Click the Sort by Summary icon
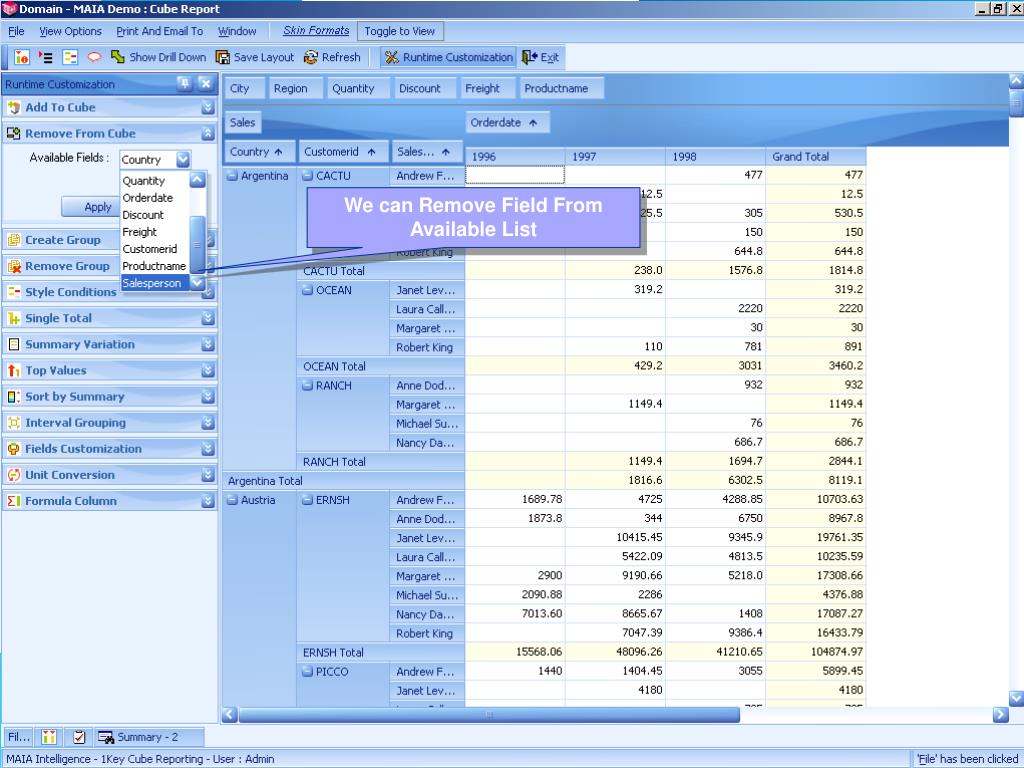This screenshot has height=768, width=1024. click(x=14, y=397)
